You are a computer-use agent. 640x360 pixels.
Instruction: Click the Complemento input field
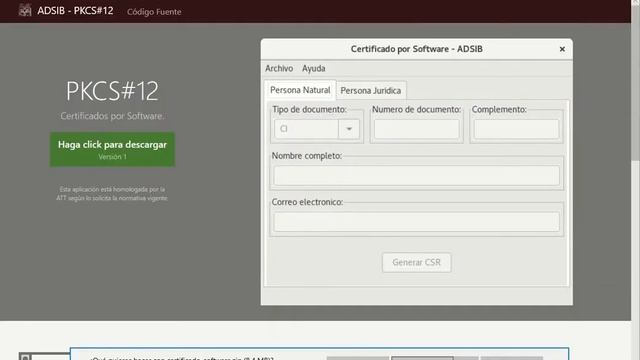(x=516, y=129)
